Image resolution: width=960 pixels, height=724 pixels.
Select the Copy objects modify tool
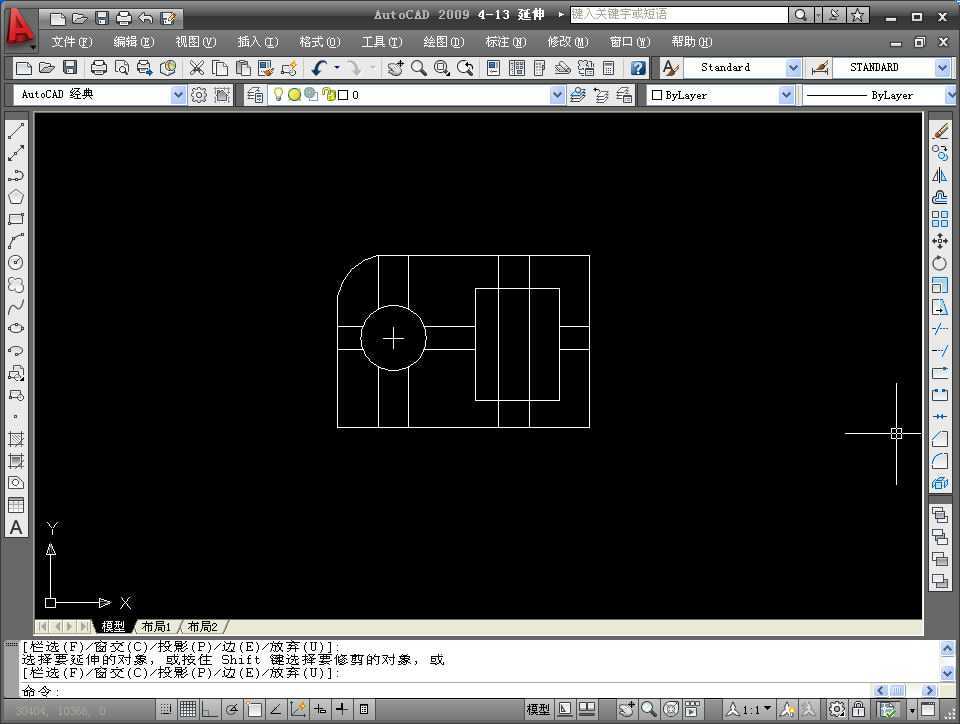(940, 152)
